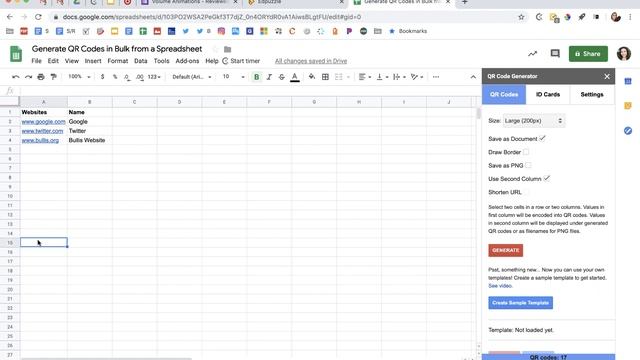Open the number format 123 dropdown
The image size is (640, 360).
tap(154, 77)
